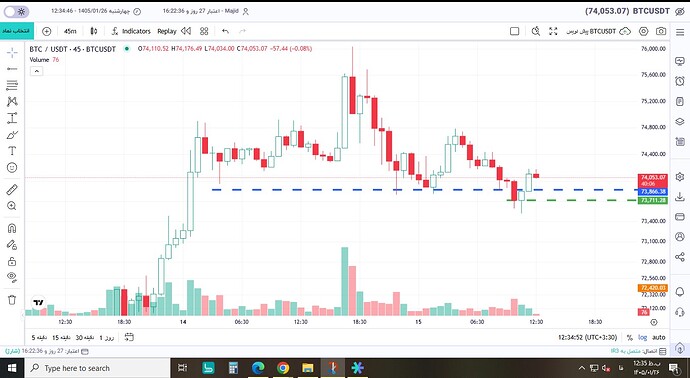
Task: Click the Volume indicator legend label
Action: (39, 60)
